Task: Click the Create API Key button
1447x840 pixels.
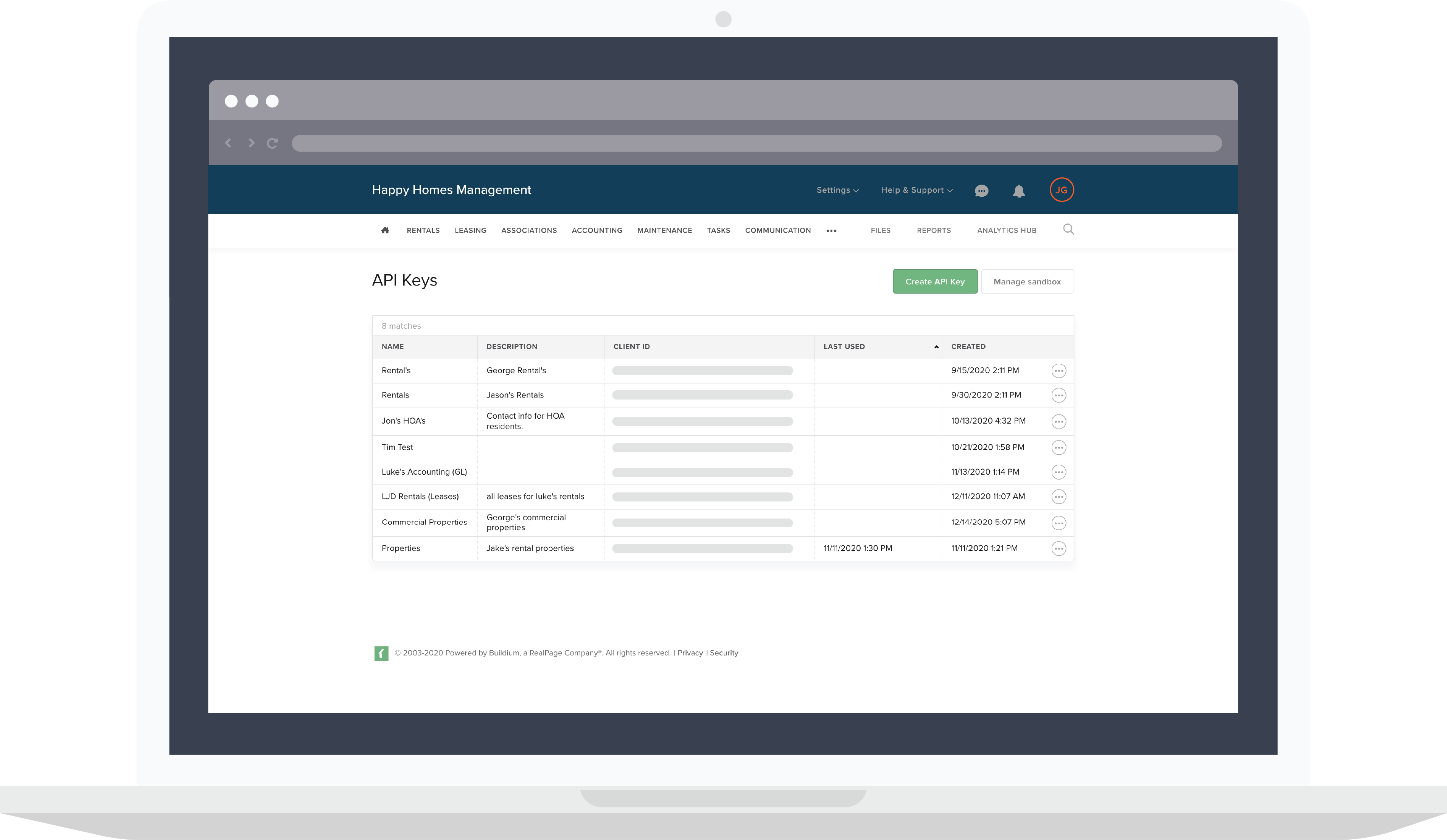Action: pos(935,281)
